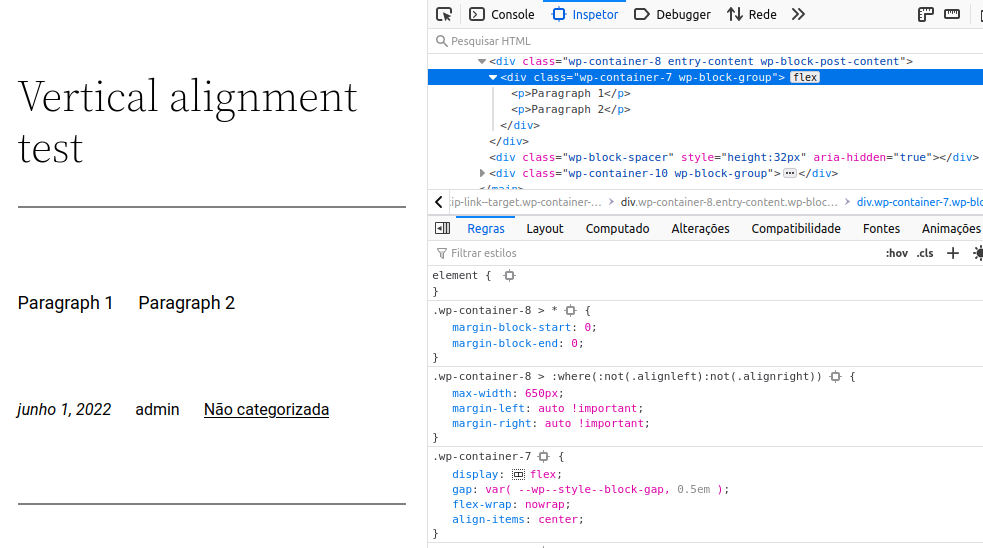Collapse the wp-container-8 entry-content div
The height and width of the screenshot is (548, 983).
pyautogui.click(x=481, y=61)
